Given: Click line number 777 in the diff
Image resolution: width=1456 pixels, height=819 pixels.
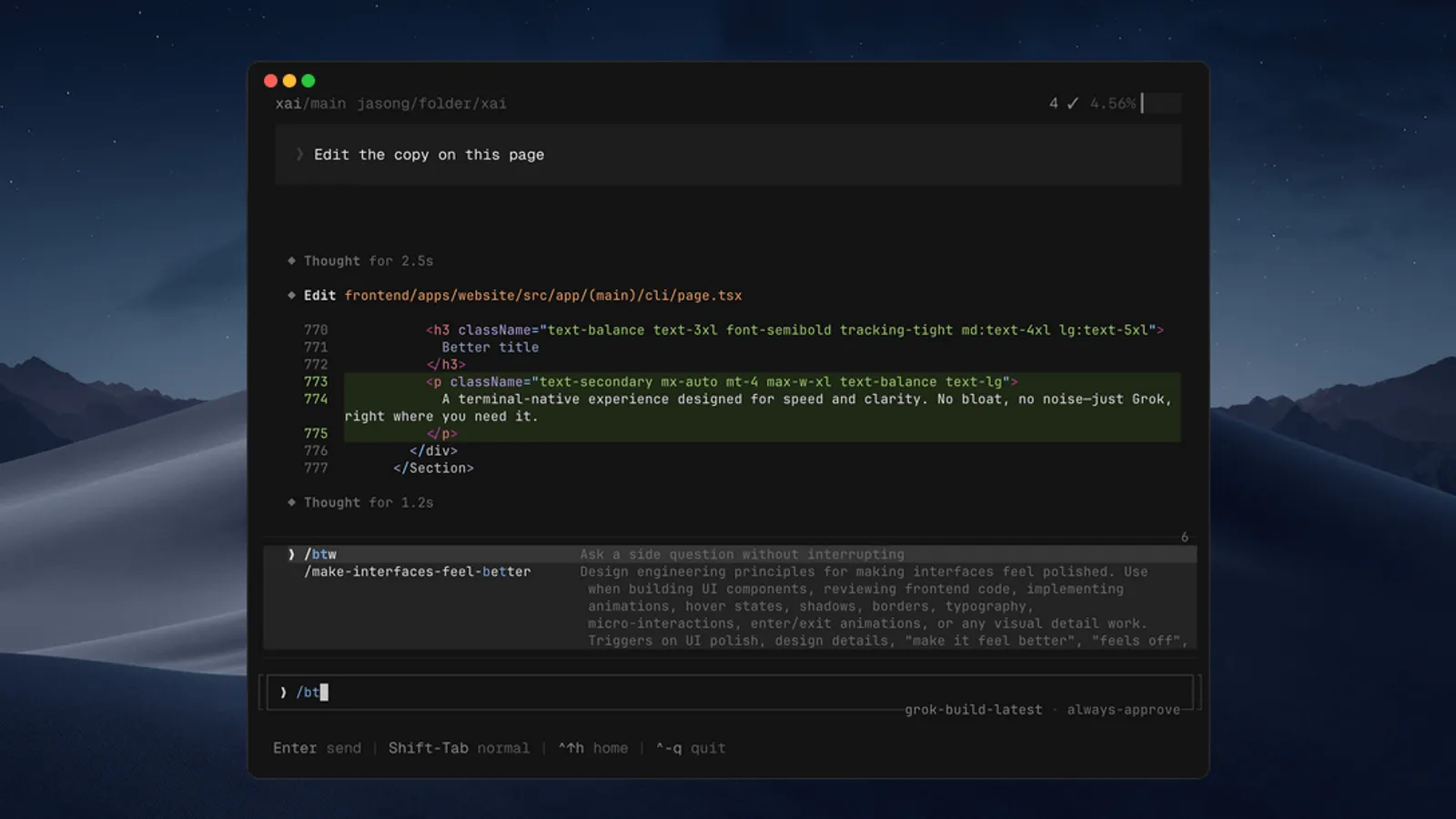Looking at the screenshot, I should tap(316, 469).
